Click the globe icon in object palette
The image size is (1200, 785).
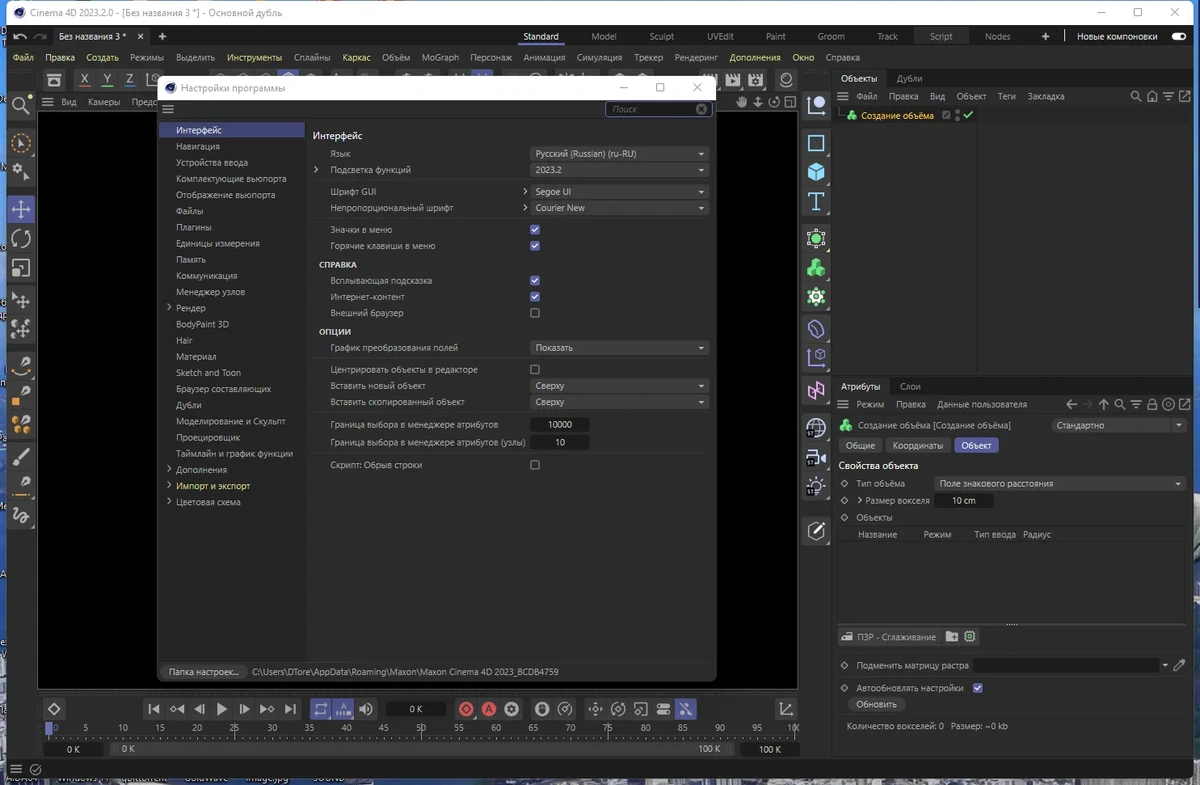click(x=816, y=428)
